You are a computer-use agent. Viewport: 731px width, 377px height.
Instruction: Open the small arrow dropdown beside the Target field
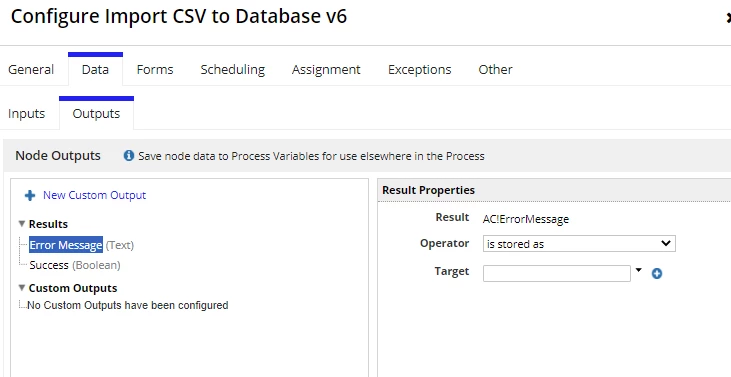coord(639,270)
